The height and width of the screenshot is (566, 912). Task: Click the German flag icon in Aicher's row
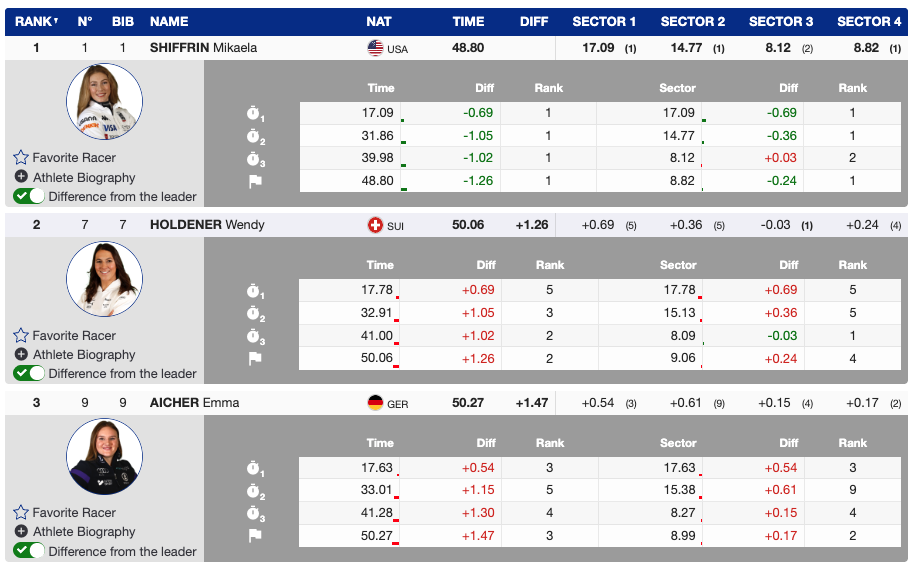(x=375, y=403)
